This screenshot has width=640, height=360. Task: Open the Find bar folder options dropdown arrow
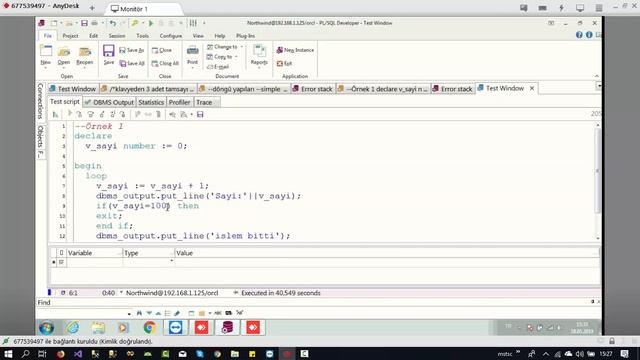(x=210, y=313)
